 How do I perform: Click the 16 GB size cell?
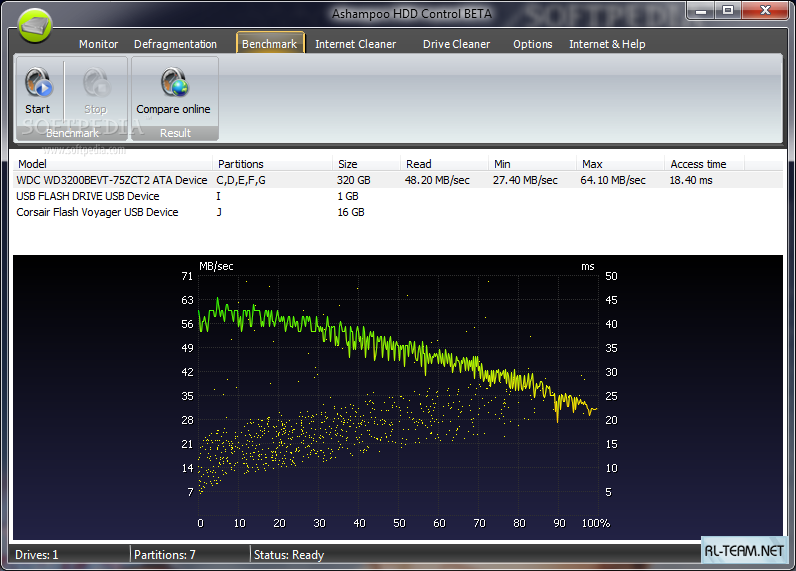pos(351,212)
